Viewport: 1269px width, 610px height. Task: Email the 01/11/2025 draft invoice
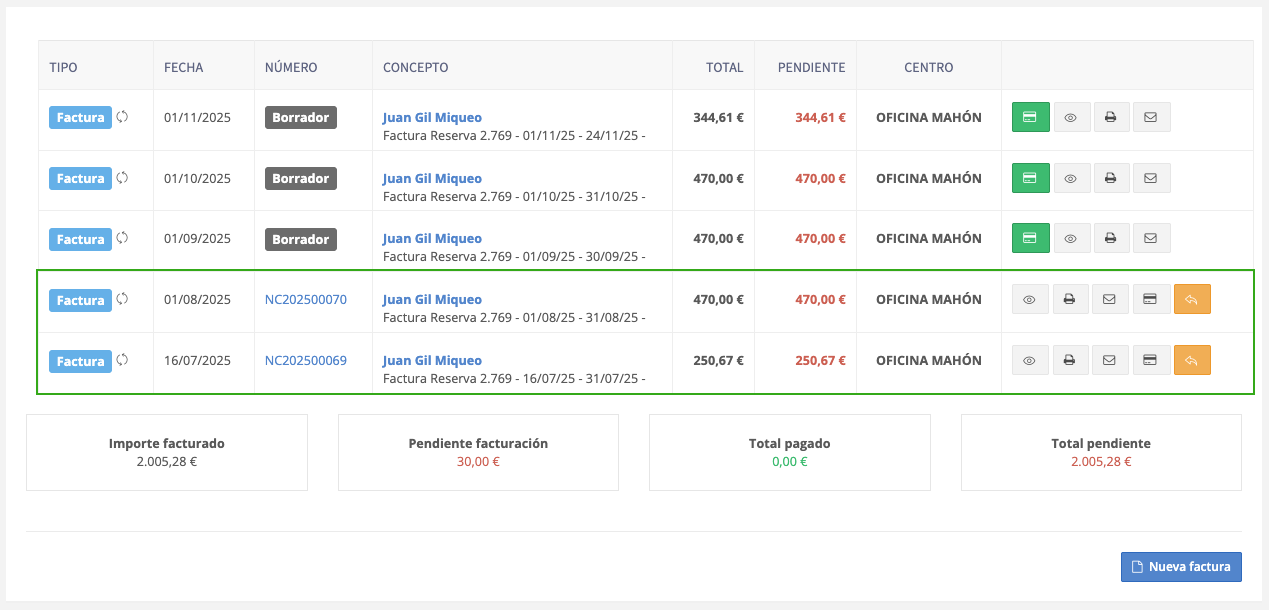pyautogui.click(x=1150, y=117)
